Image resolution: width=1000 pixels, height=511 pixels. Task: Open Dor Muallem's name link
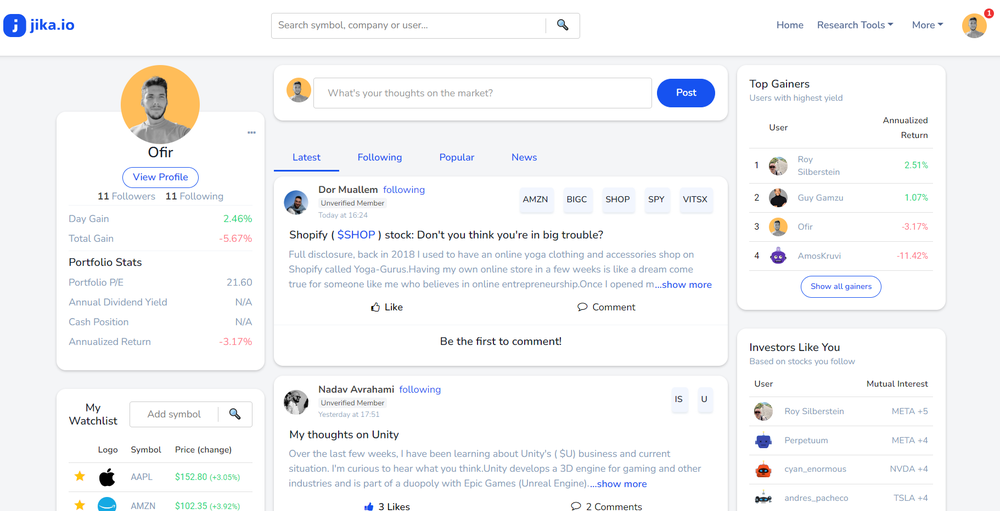(x=348, y=190)
